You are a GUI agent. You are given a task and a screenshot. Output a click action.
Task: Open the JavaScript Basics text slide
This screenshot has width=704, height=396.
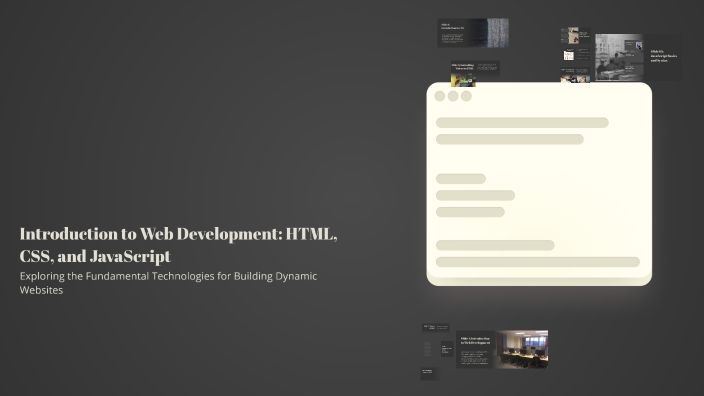[663, 57]
